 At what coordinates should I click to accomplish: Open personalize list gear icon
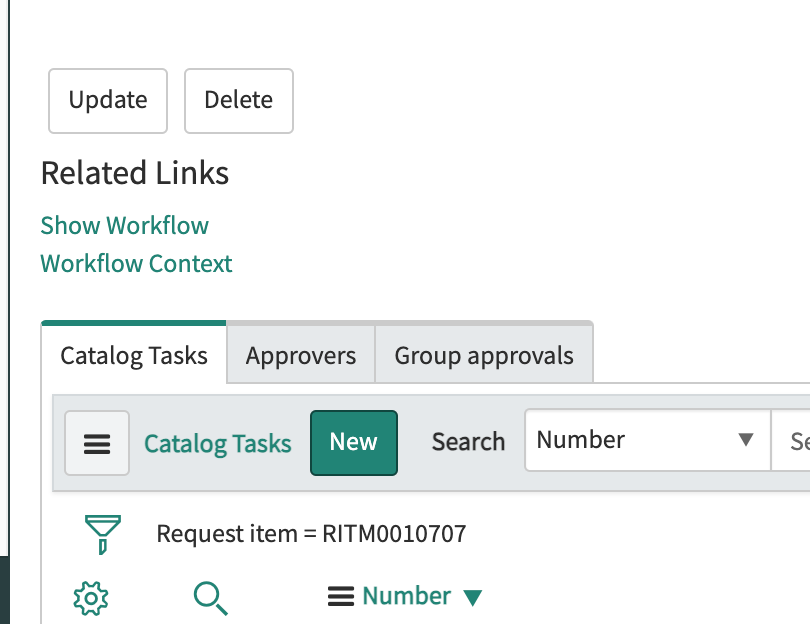click(91, 598)
